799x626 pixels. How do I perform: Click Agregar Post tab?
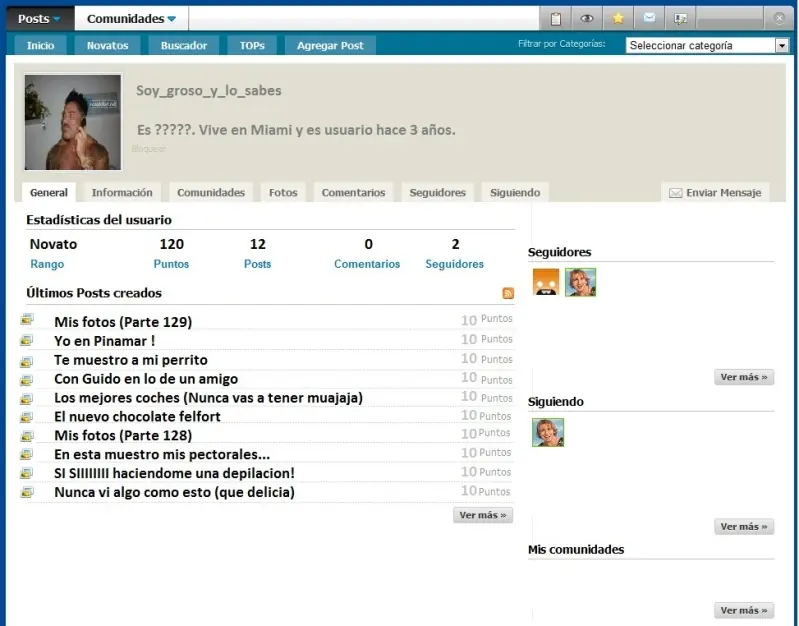330,45
